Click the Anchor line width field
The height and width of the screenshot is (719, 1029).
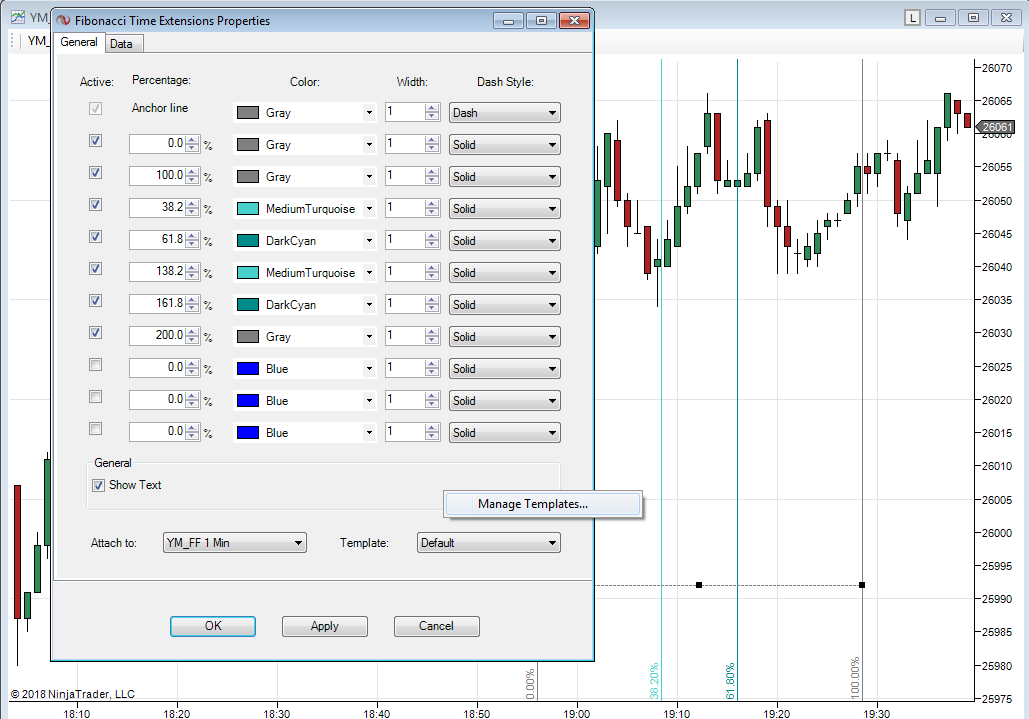point(405,112)
